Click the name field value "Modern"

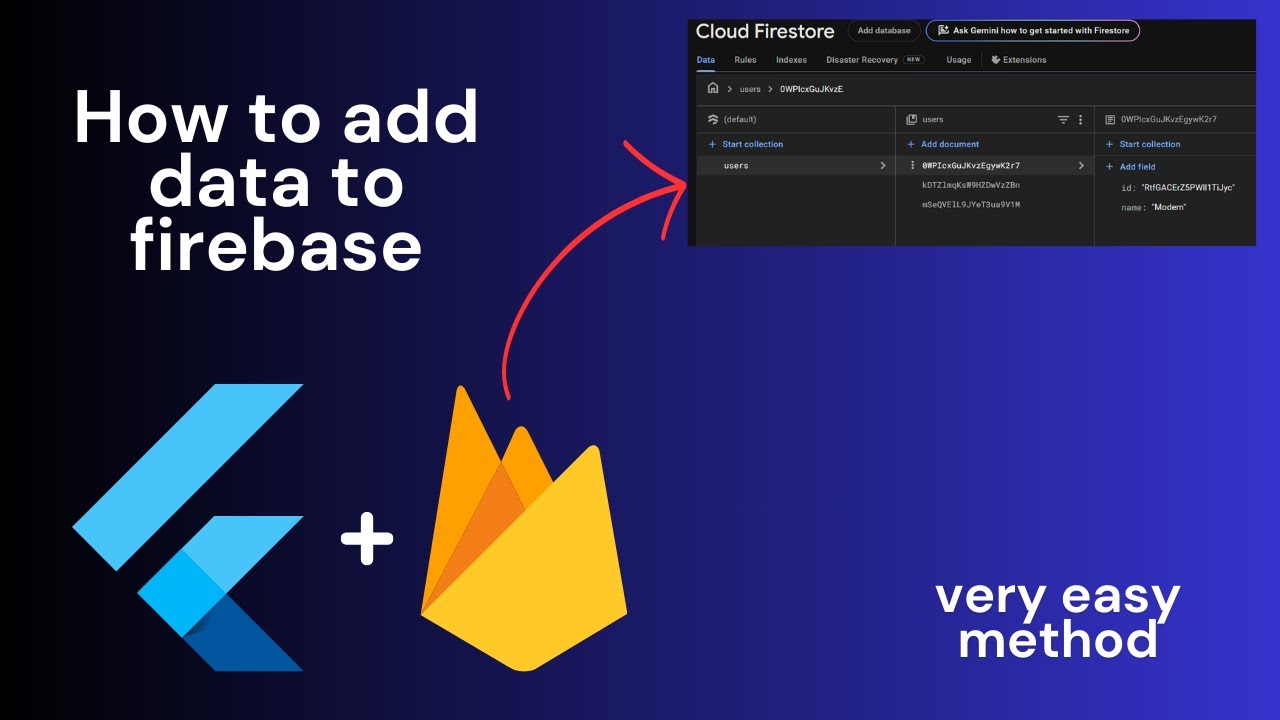point(1168,207)
